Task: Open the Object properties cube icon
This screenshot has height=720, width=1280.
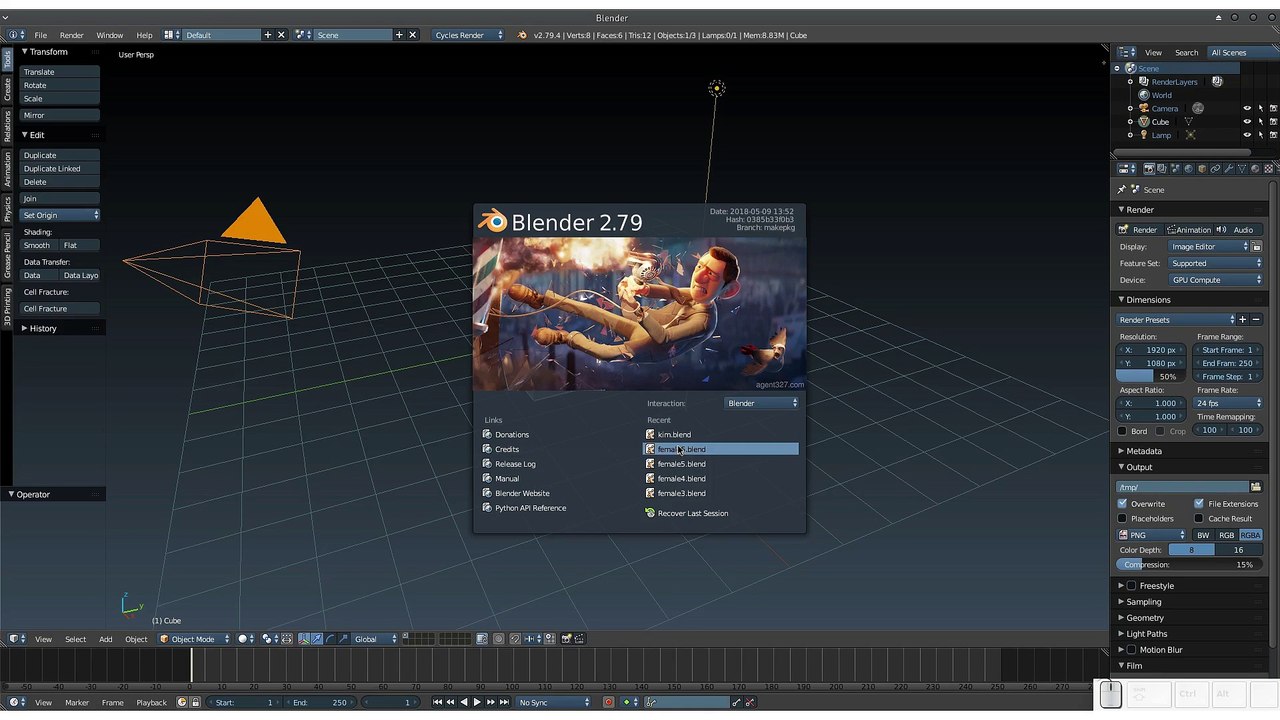Action: pos(1202,168)
